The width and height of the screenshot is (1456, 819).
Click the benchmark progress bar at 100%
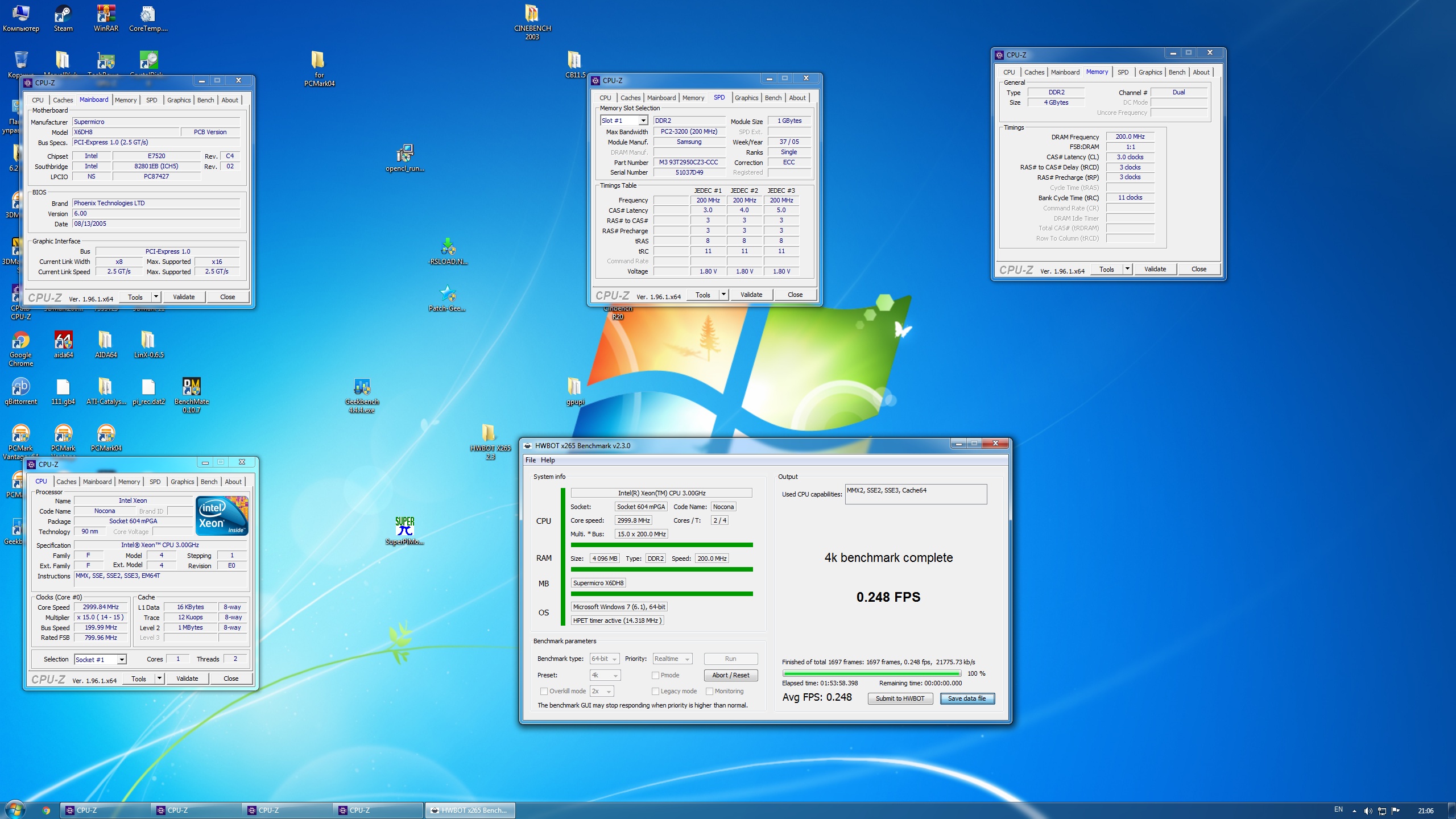pos(872,673)
